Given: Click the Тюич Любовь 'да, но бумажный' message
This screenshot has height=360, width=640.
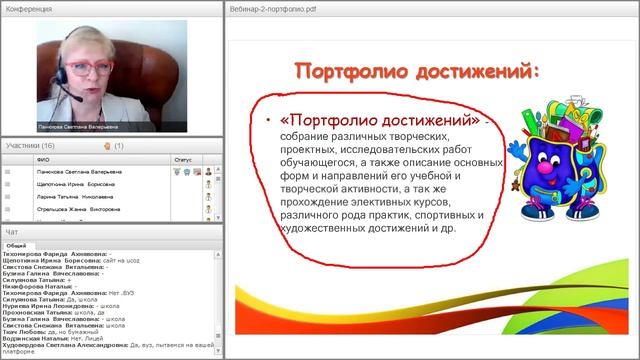Looking at the screenshot, I should (x=50, y=332).
